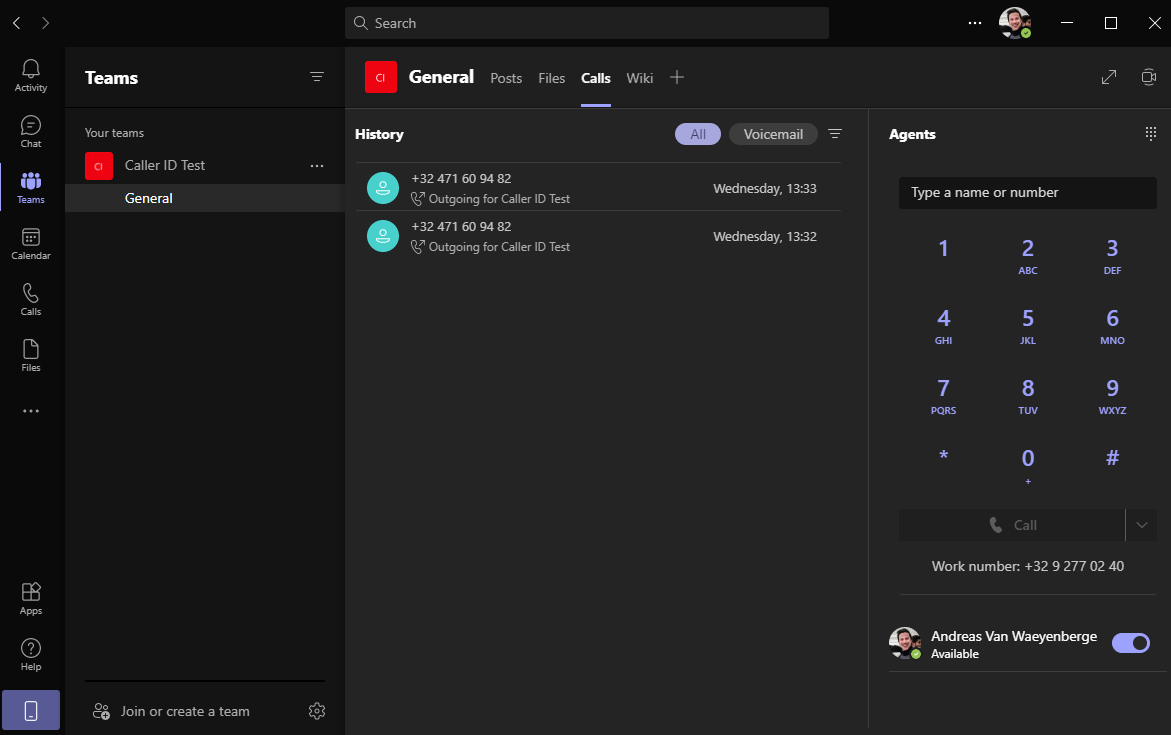Screen dimensions: 1171x735
Task: Click the Work number +32 9 277 02 40 text
Action: (x=1028, y=566)
